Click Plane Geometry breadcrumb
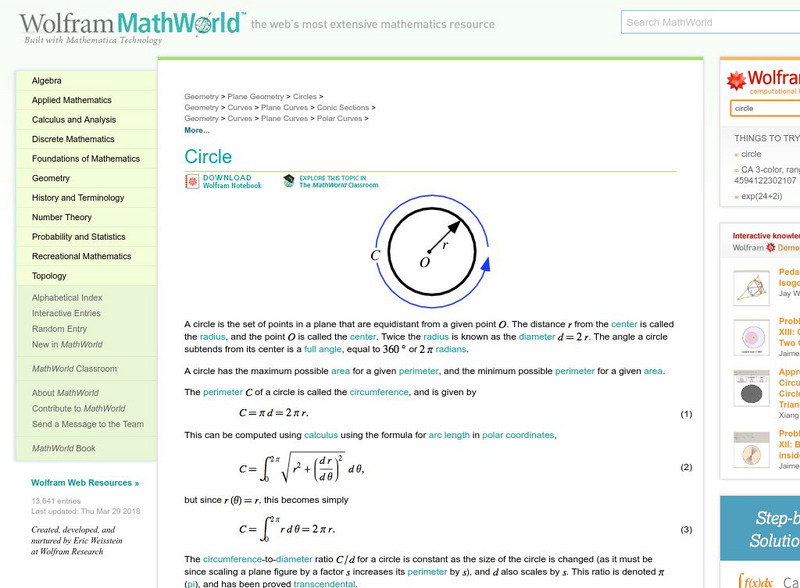 (x=256, y=96)
